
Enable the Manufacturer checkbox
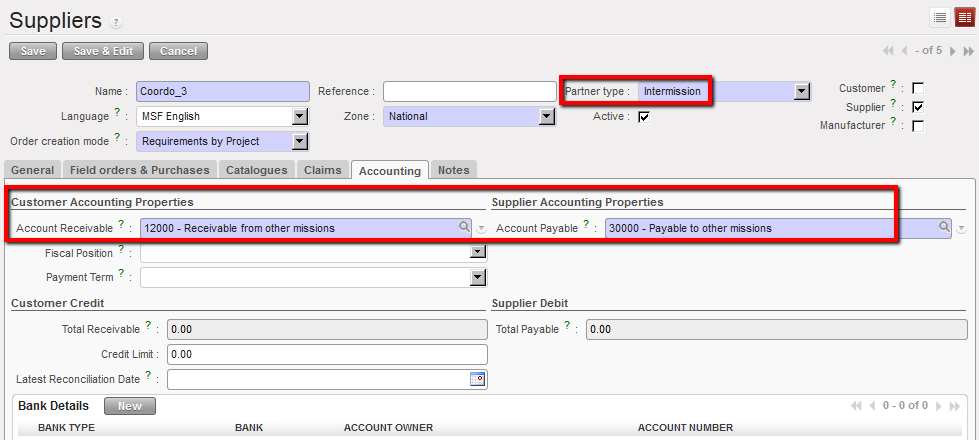point(917,126)
